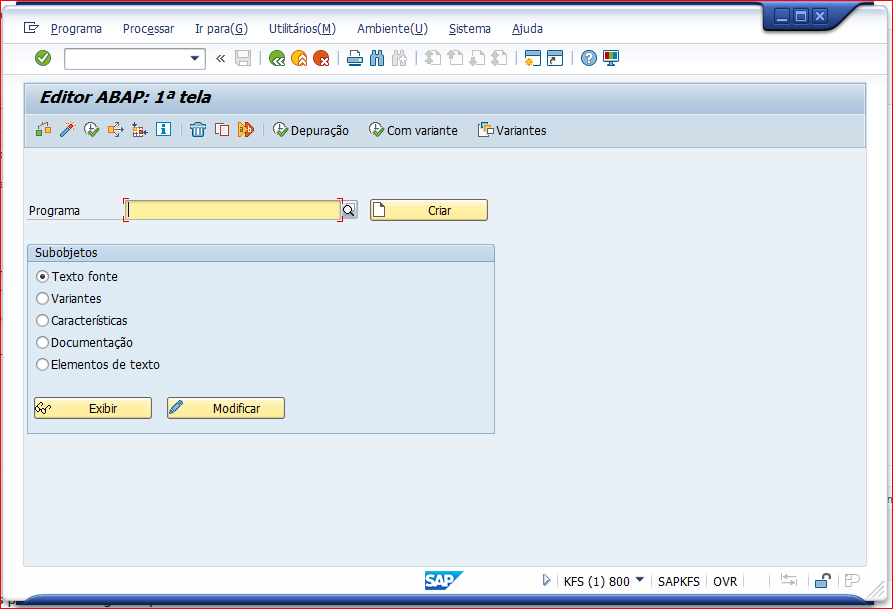Open the Utilitários menu
893x609 pixels.
click(302, 28)
